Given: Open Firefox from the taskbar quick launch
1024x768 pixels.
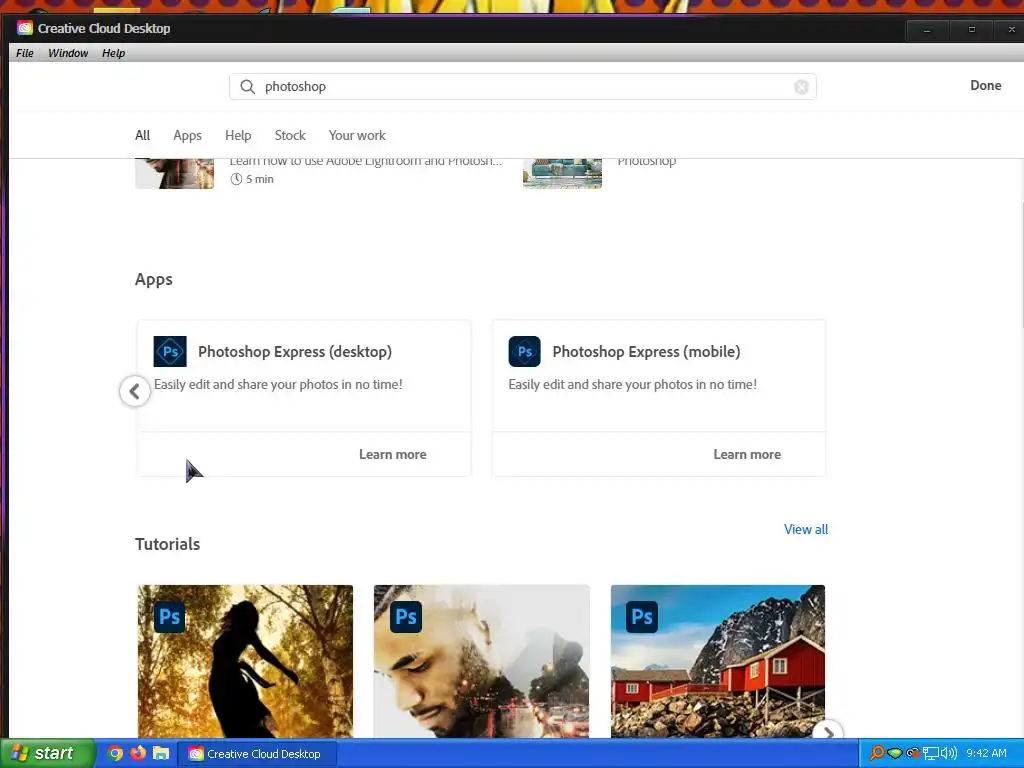Looking at the screenshot, I should (x=138, y=753).
